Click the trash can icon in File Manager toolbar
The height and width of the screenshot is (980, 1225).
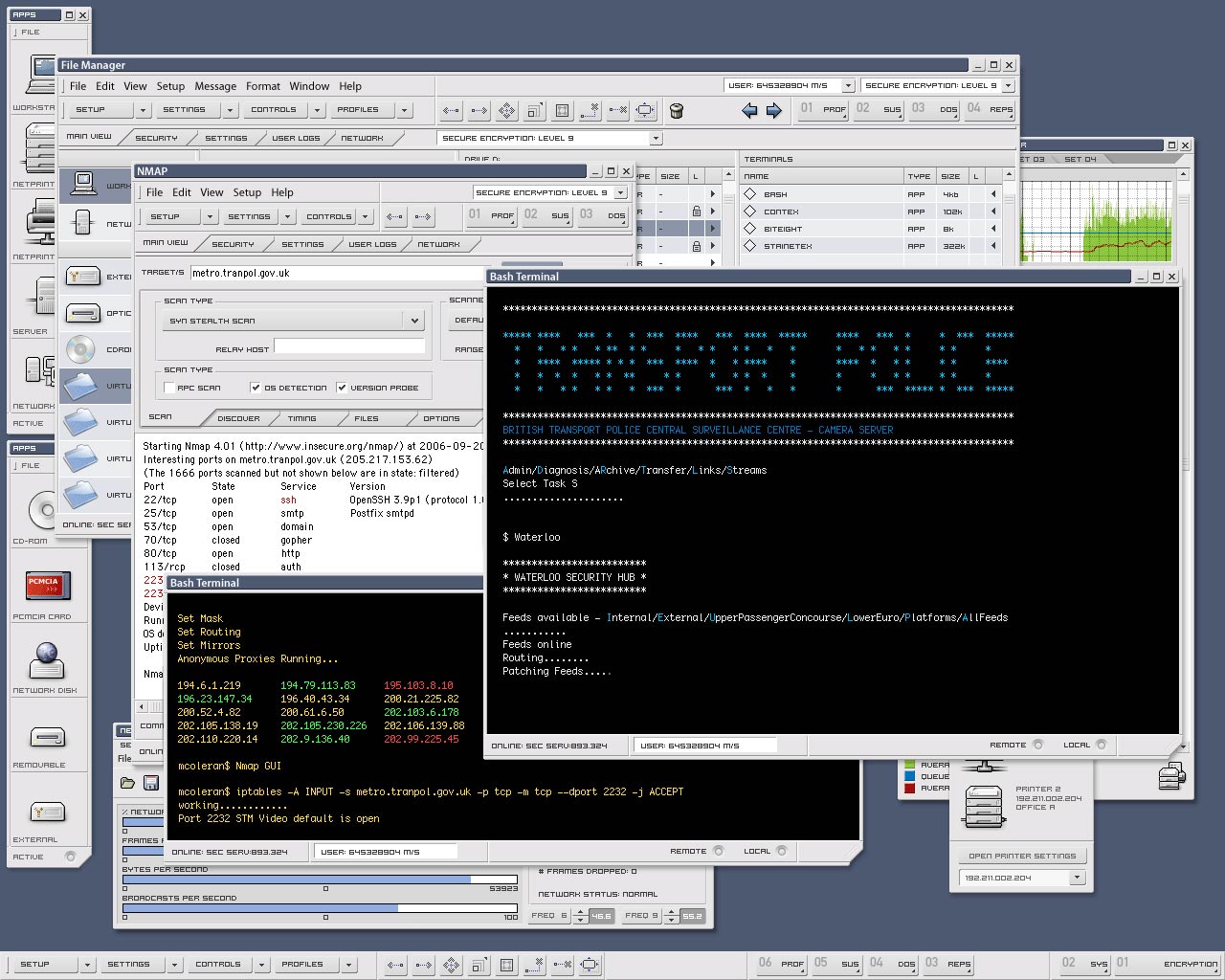coord(677,110)
